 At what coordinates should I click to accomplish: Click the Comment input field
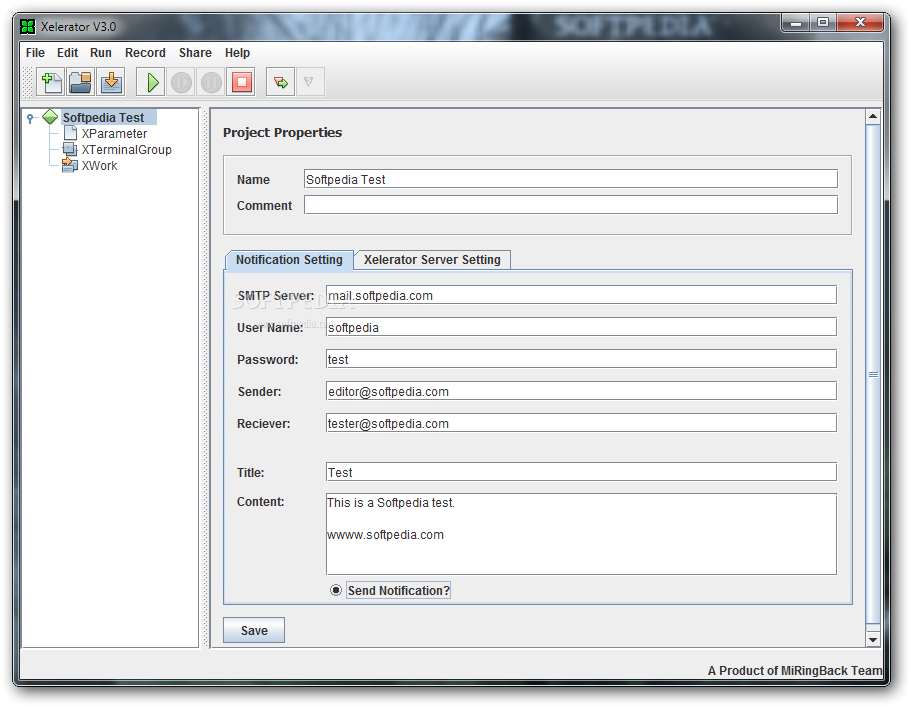pos(571,205)
